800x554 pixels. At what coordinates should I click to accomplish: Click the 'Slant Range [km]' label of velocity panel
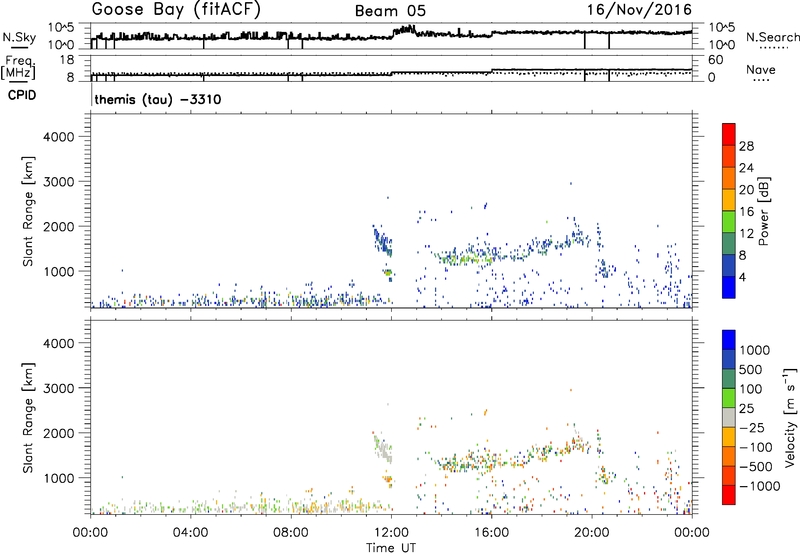tap(27, 418)
